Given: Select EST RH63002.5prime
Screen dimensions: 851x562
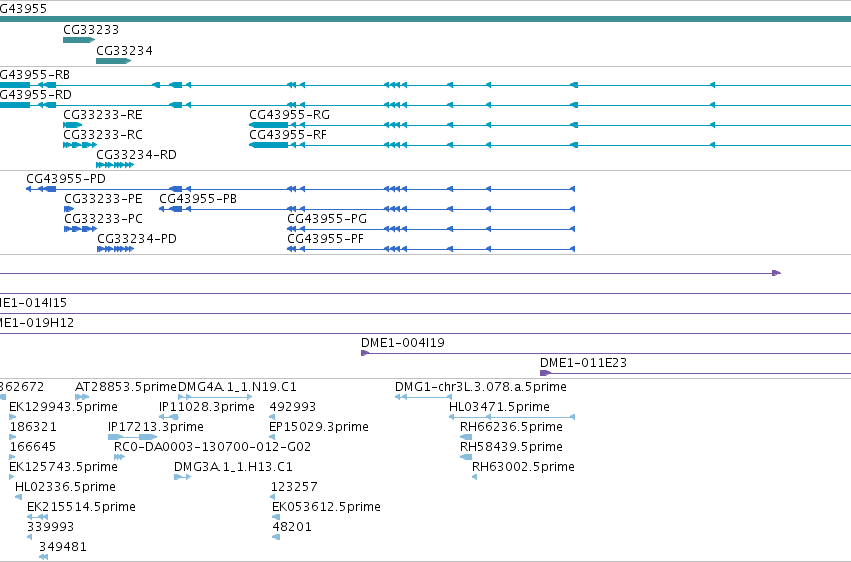Looking at the screenshot, I should pyautogui.click(x=523, y=468).
